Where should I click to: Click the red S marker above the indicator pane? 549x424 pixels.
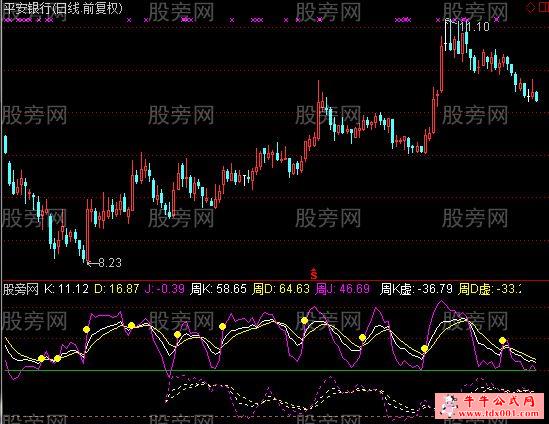click(314, 274)
